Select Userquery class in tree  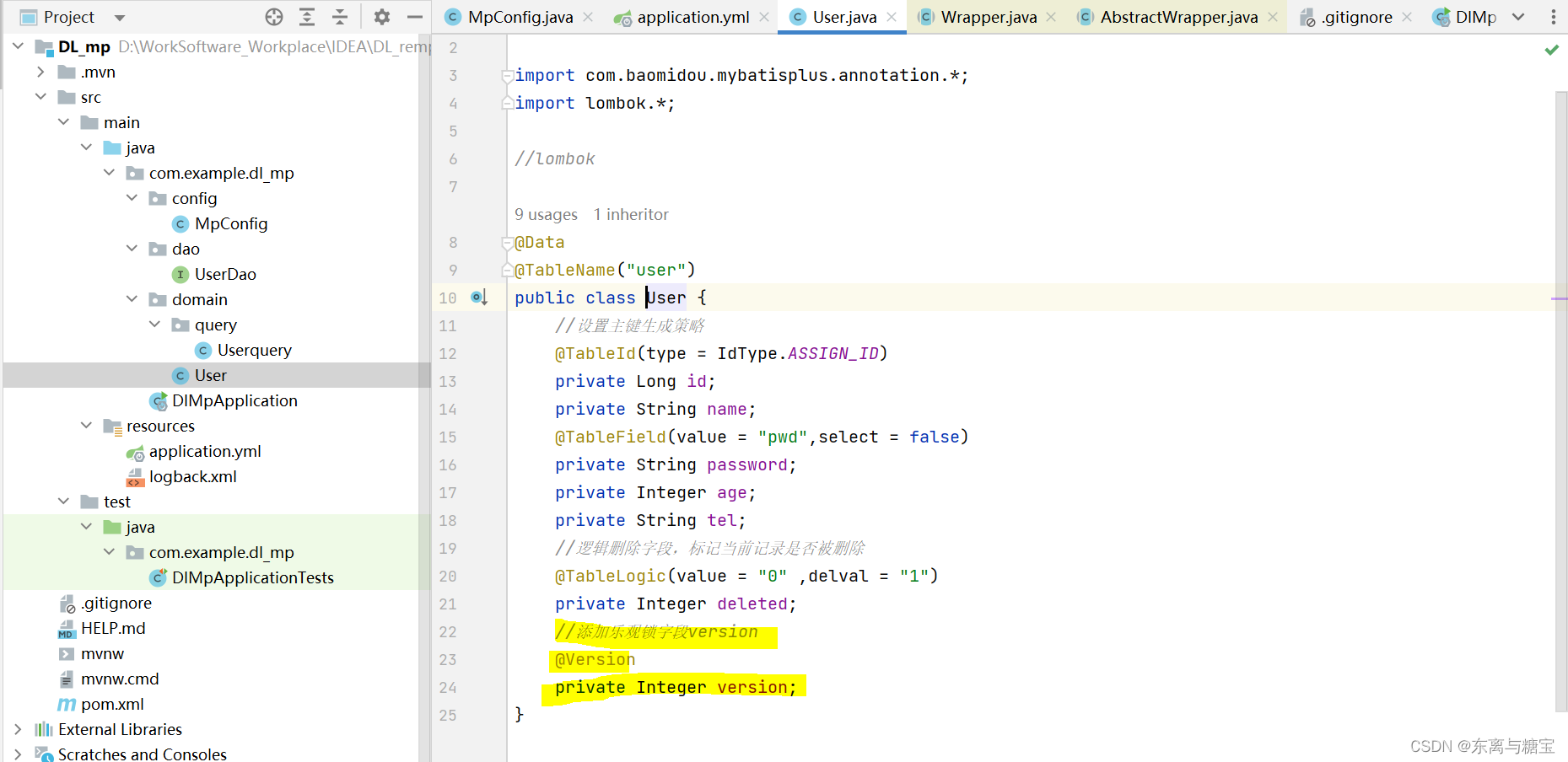coord(254,350)
